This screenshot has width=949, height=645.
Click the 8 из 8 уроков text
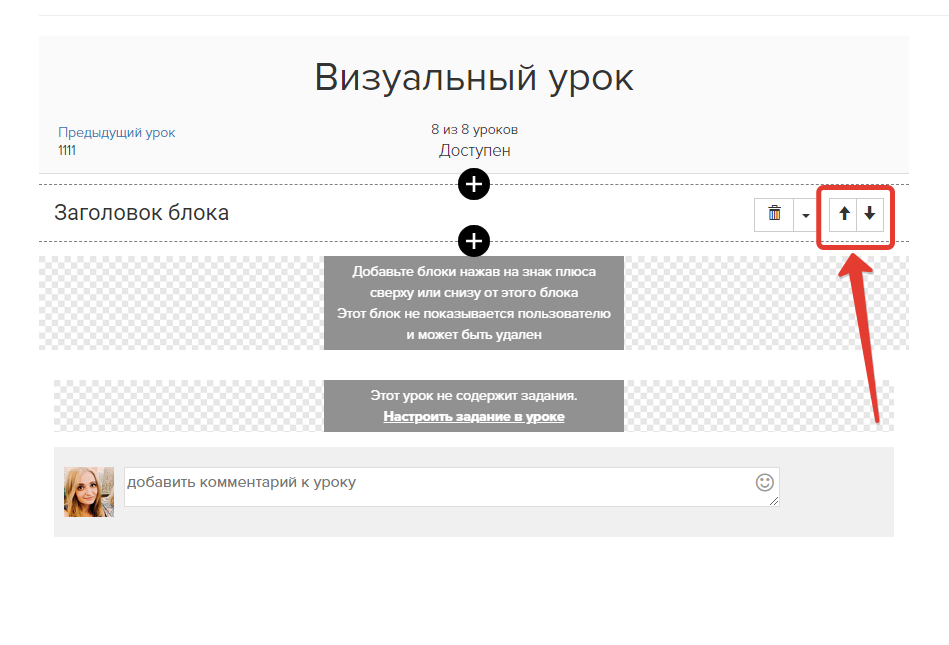coord(474,129)
